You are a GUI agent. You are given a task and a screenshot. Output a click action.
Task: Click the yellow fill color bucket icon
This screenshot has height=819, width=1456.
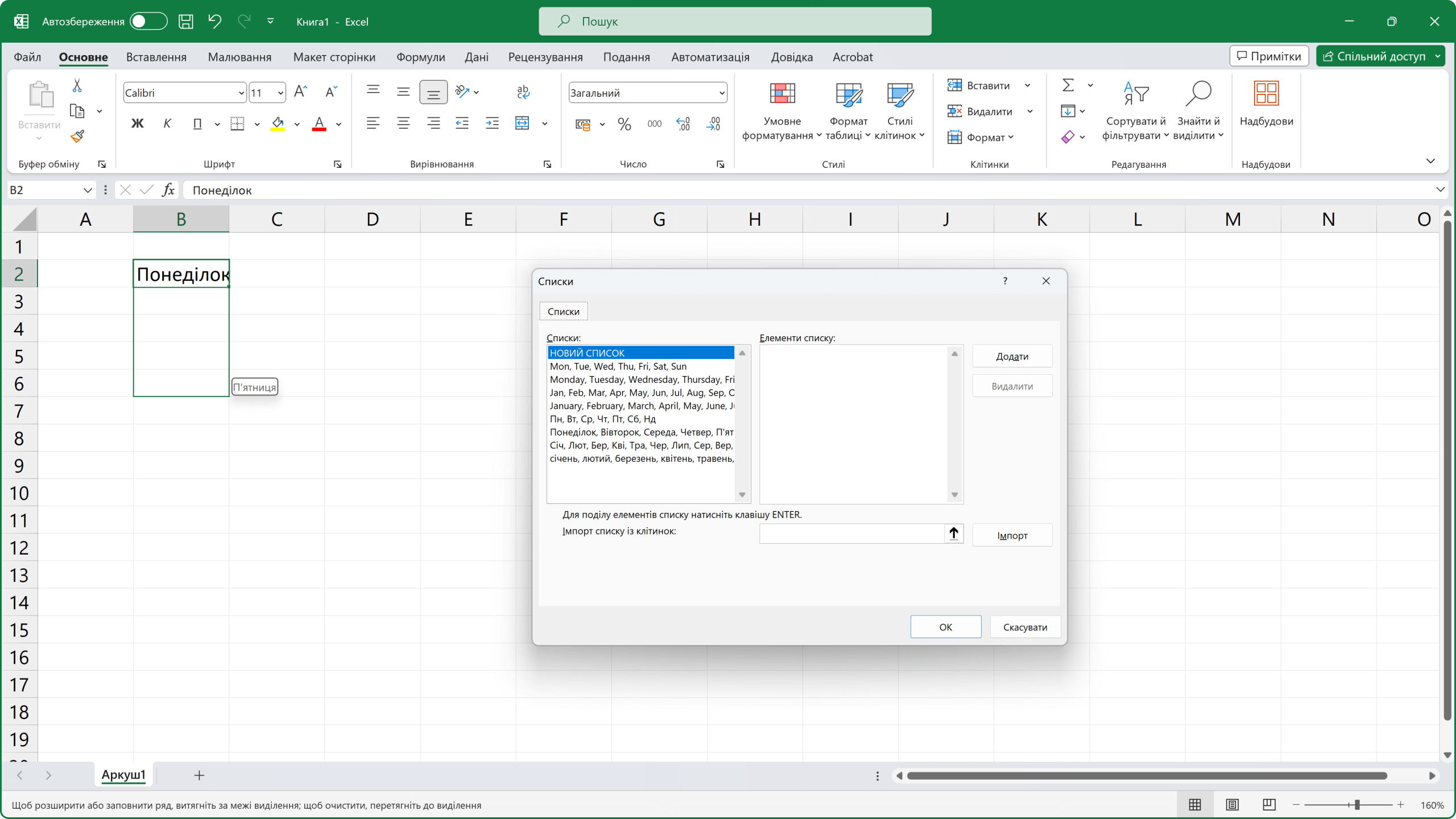(278, 123)
